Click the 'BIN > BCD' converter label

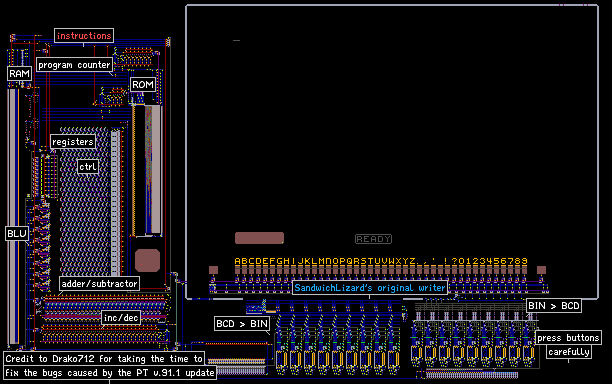point(554,306)
